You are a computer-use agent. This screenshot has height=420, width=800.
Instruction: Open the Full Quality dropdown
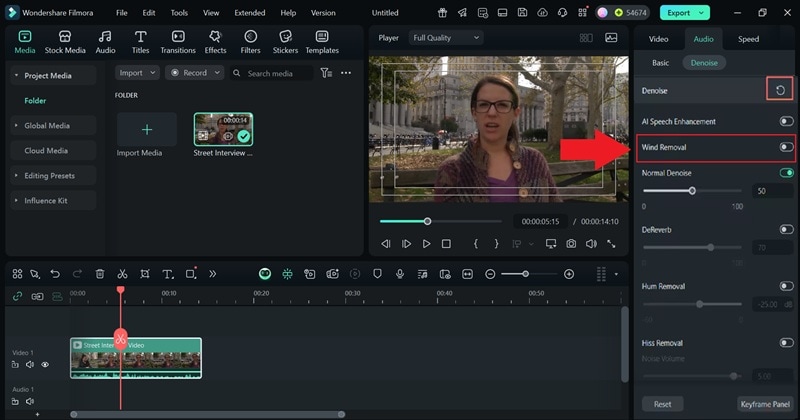(445, 38)
